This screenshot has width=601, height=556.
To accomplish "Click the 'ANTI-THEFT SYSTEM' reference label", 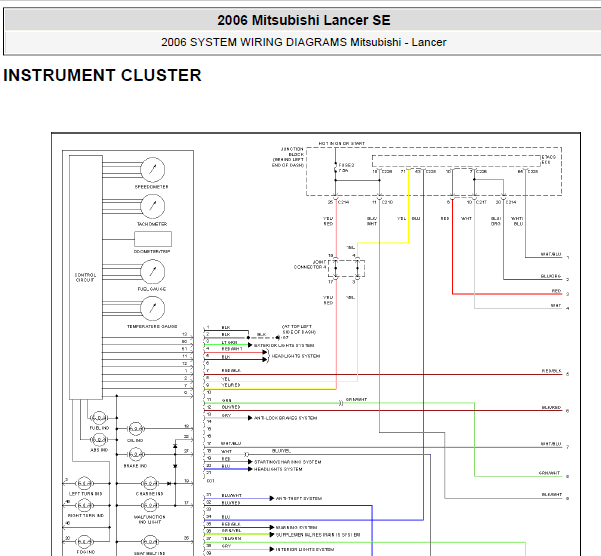I will 299,499.
